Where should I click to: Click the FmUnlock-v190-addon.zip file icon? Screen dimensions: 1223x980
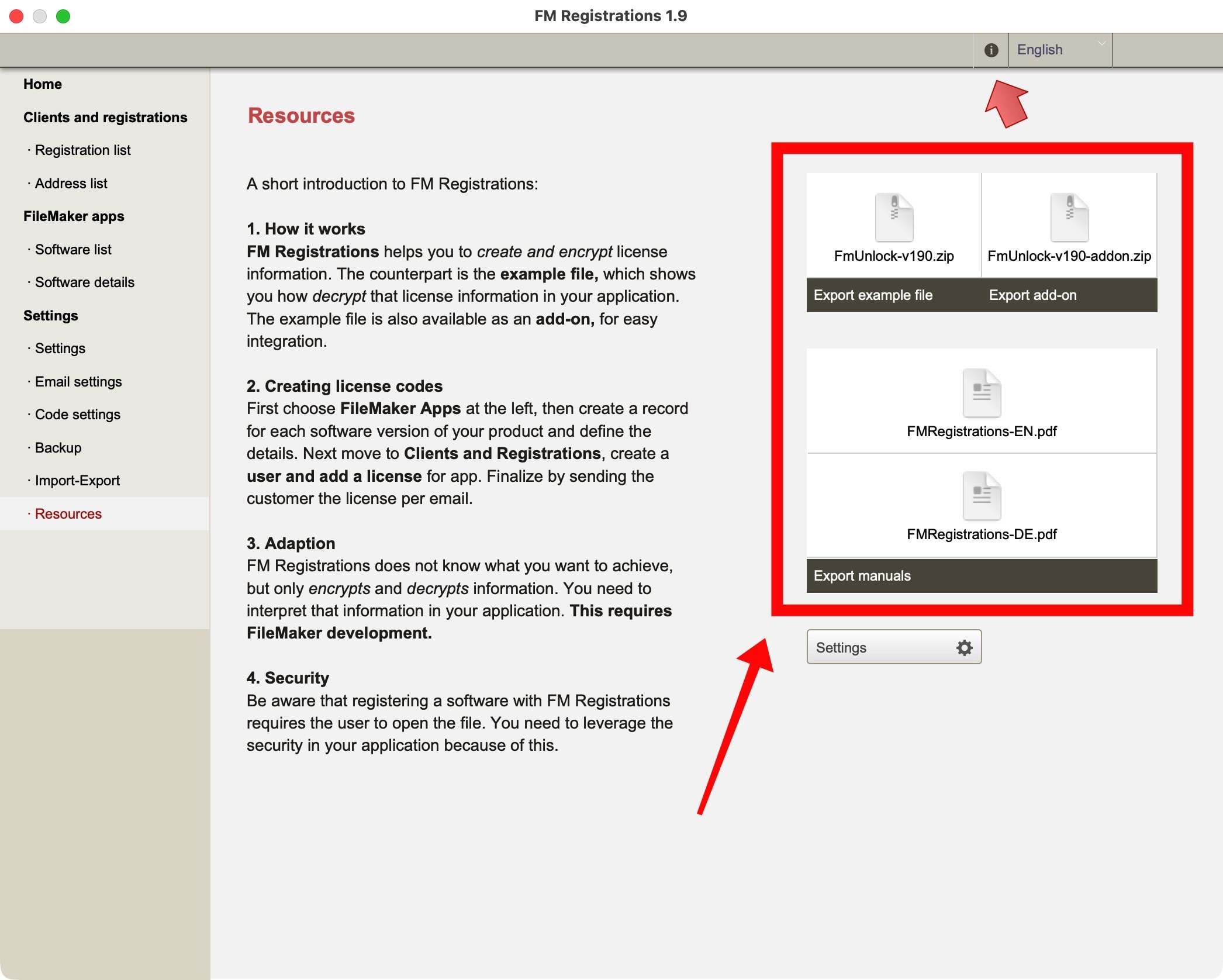click(1069, 218)
